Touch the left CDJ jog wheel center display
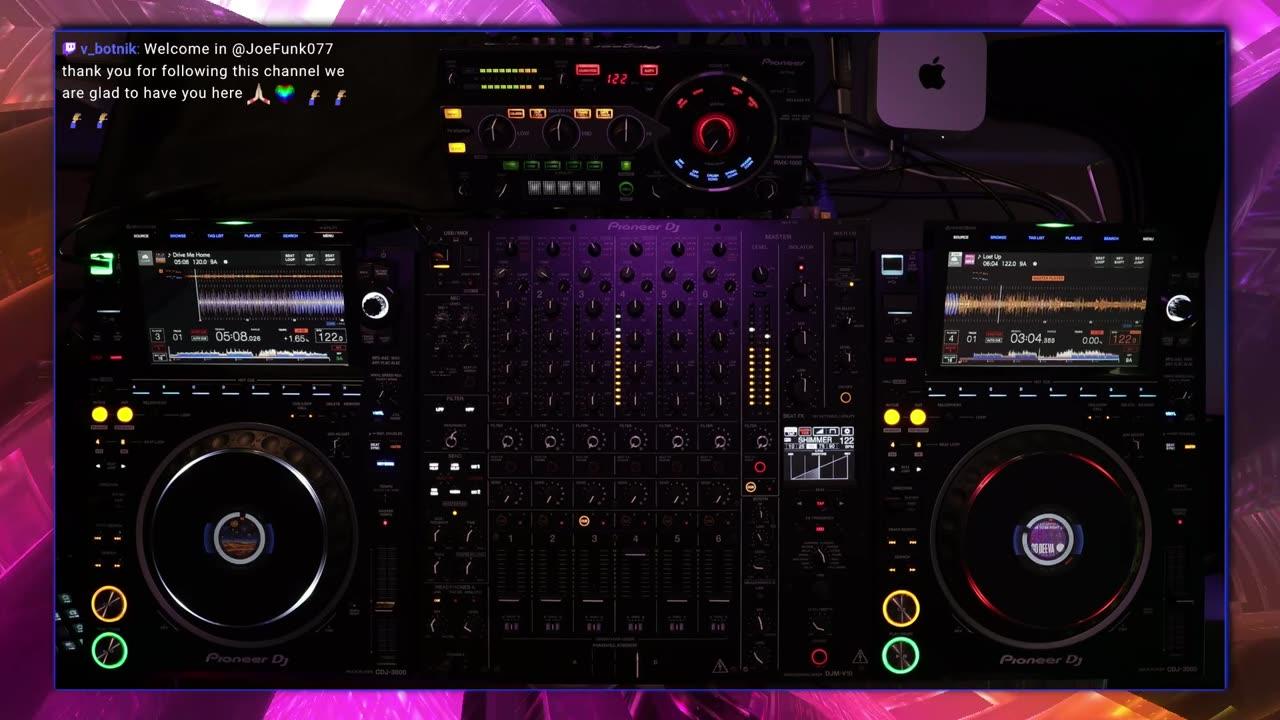This screenshot has width=1280, height=720. [240, 540]
